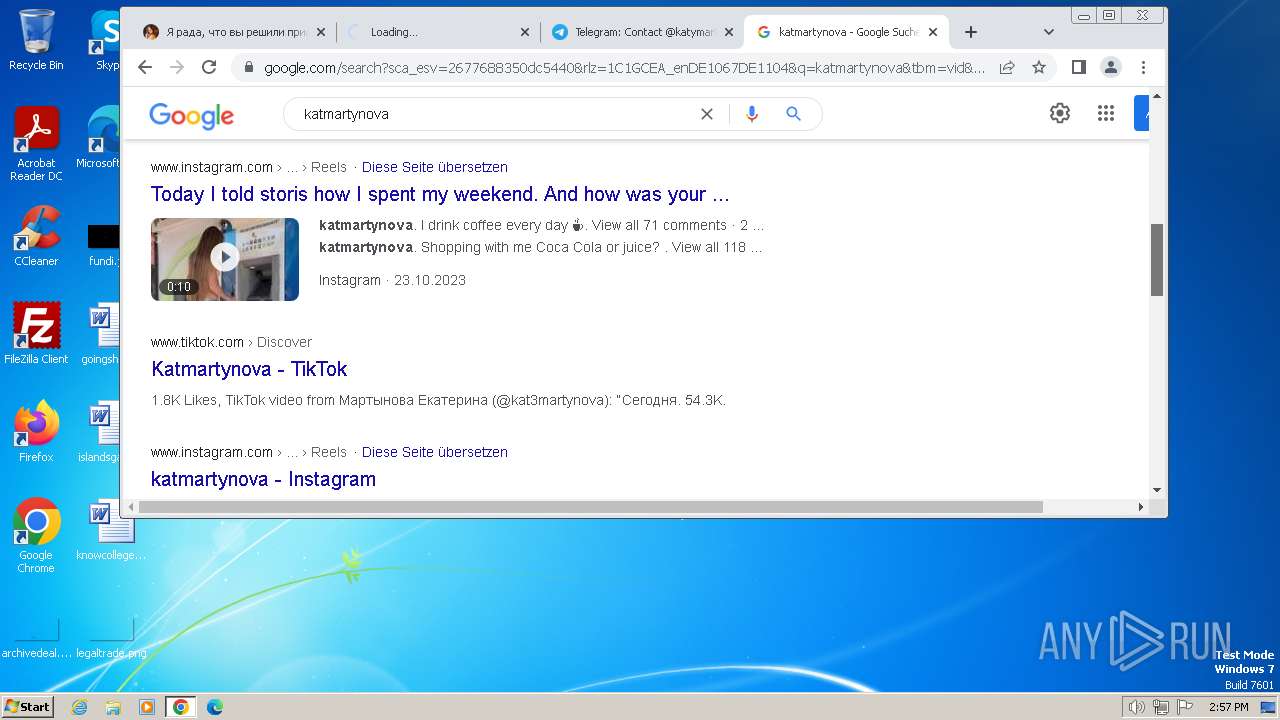Image resolution: width=1280 pixels, height=720 pixels.
Task: Close the Telegram Contact tab
Action: [729, 32]
